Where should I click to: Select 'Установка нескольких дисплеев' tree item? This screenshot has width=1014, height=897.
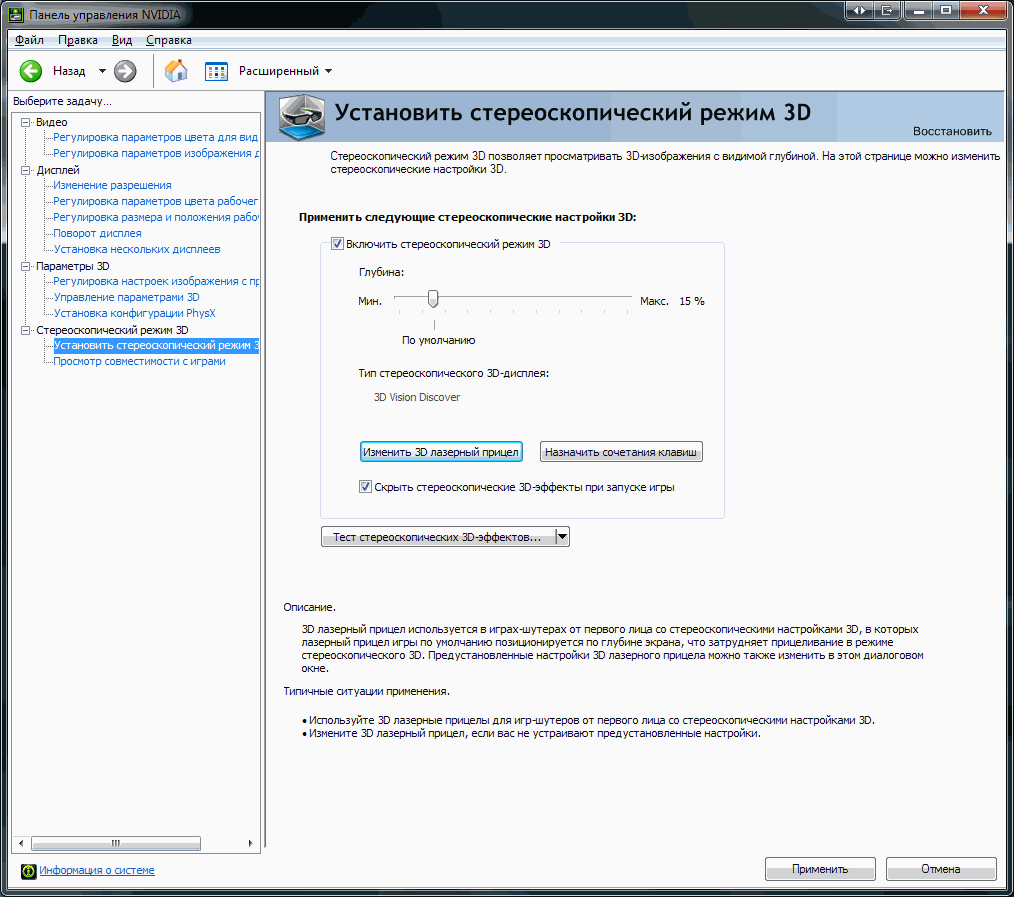point(137,249)
